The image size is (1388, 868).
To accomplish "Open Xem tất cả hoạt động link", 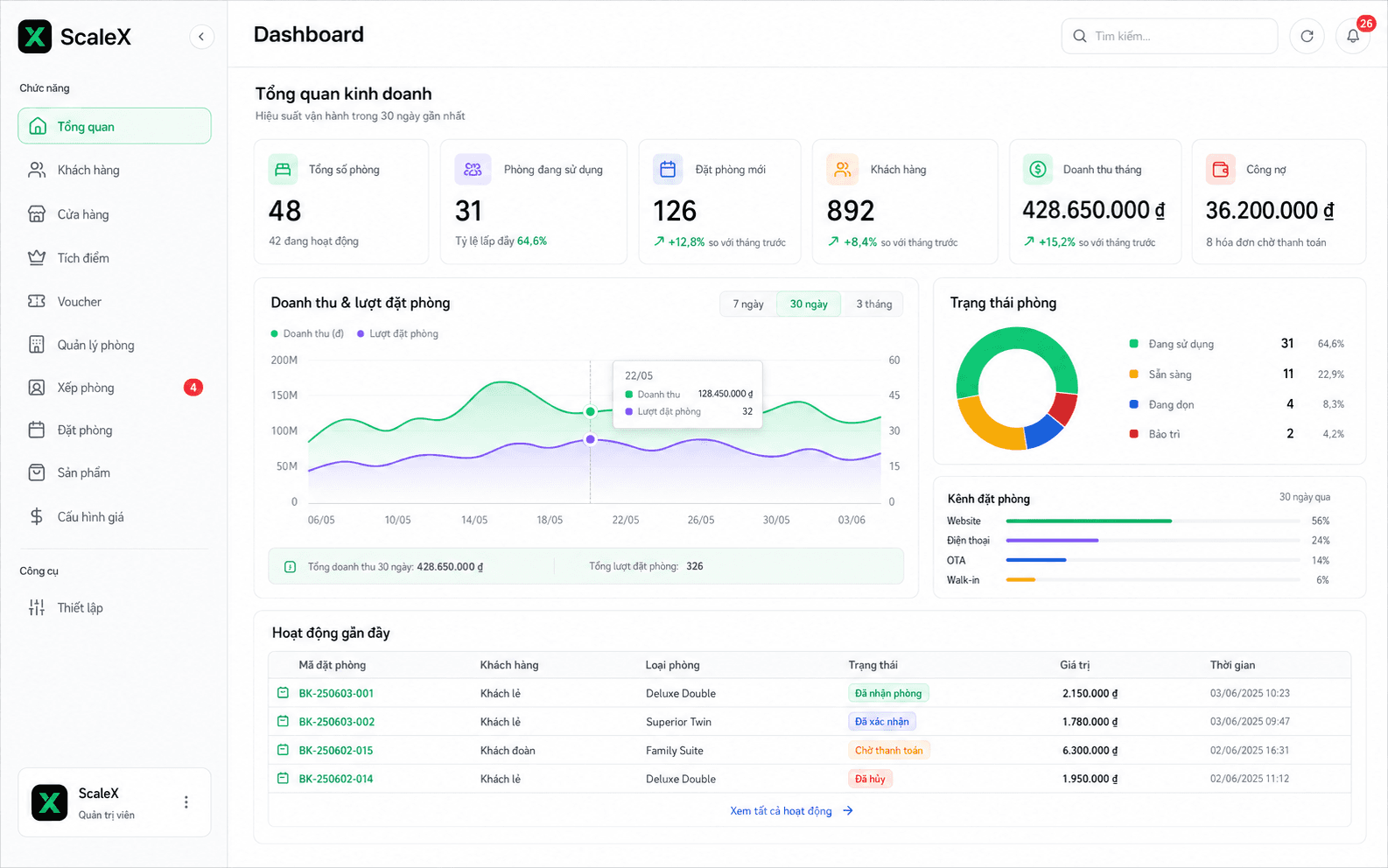I will click(791, 811).
